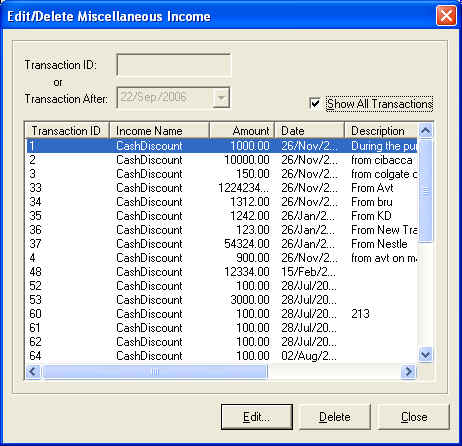Click the vertical scrollbar thumb
Viewport: 462px width, 446px height.
pos(425,191)
